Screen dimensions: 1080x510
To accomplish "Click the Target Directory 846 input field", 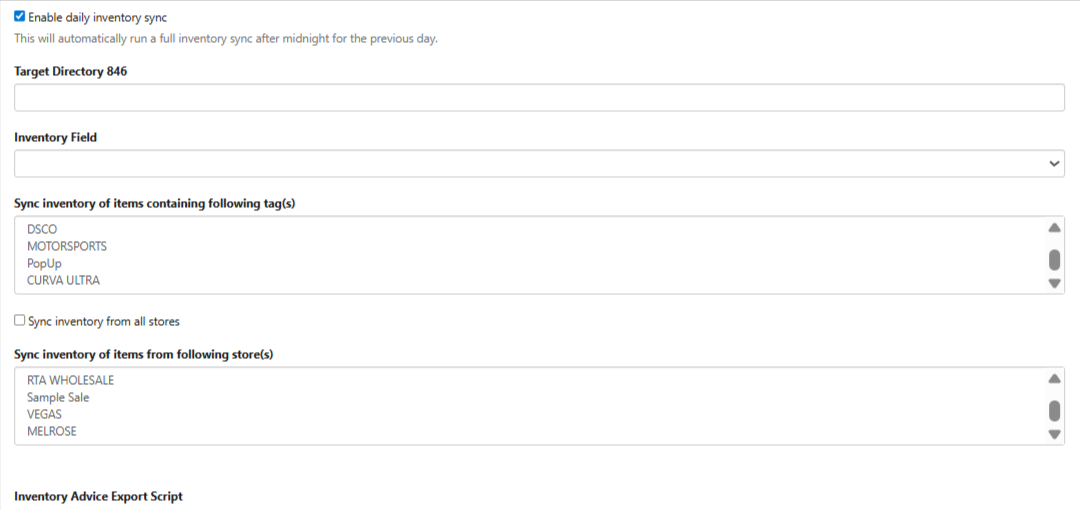I will coord(539,98).
